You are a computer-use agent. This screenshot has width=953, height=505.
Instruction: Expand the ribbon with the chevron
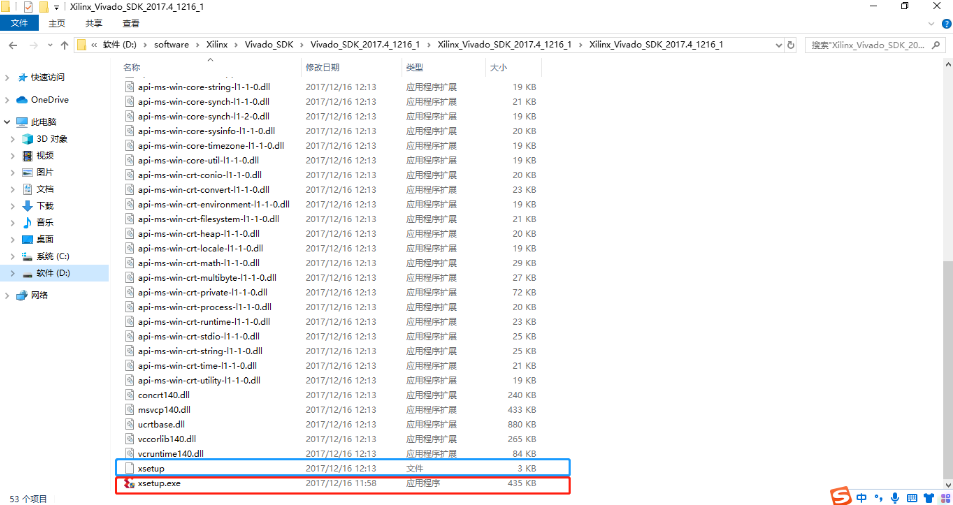coord(932,24)
